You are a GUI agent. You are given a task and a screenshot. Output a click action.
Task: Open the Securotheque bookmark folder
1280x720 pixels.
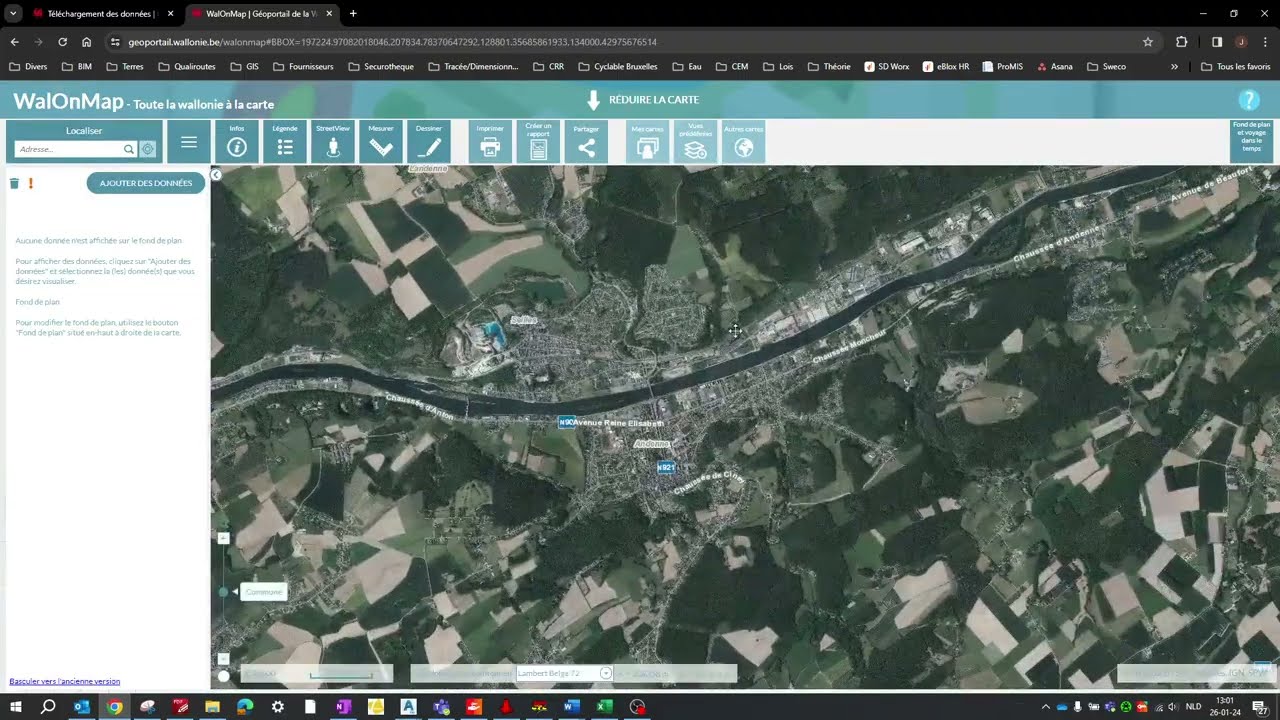pyautogui.click(x=381, y=67)
